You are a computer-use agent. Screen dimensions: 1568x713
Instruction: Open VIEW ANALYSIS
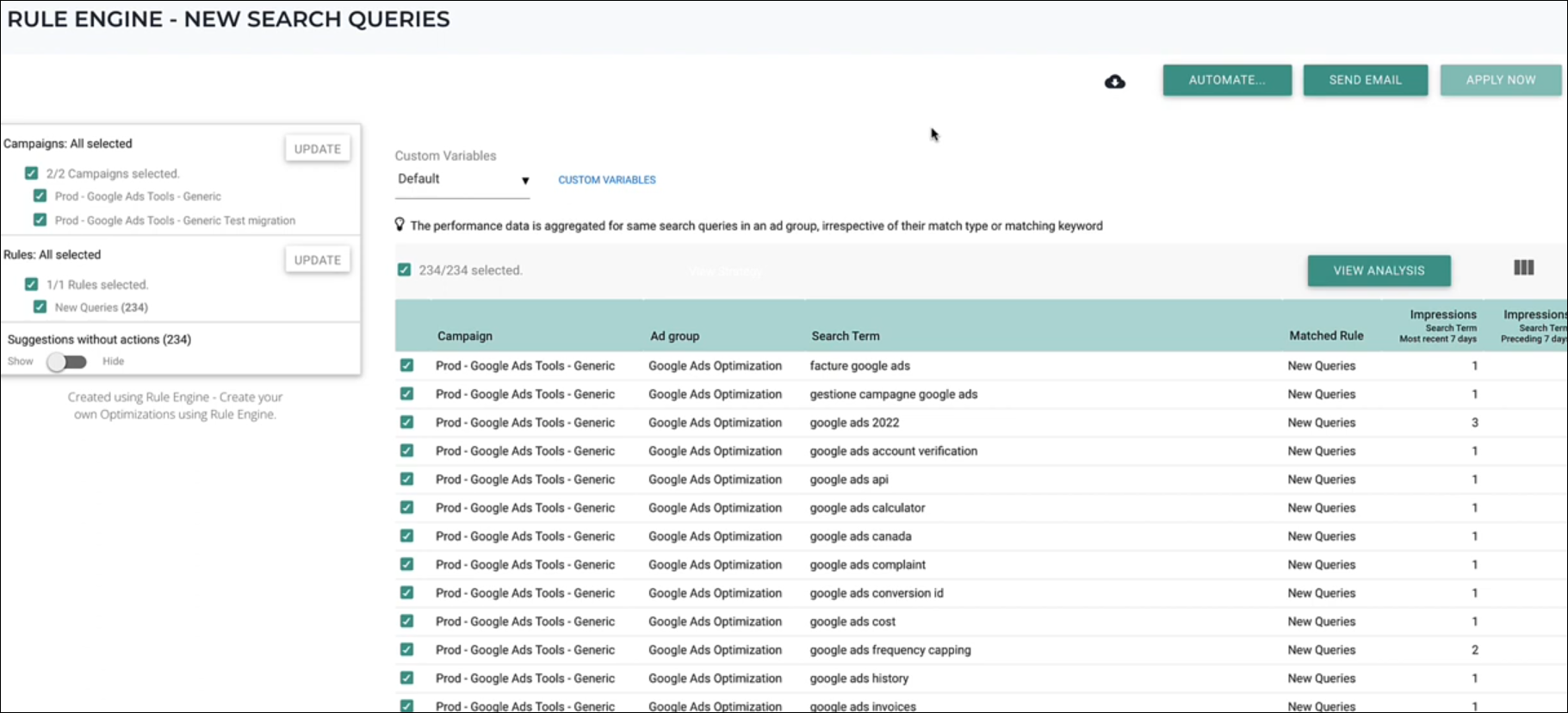(x=1379, y=270)
